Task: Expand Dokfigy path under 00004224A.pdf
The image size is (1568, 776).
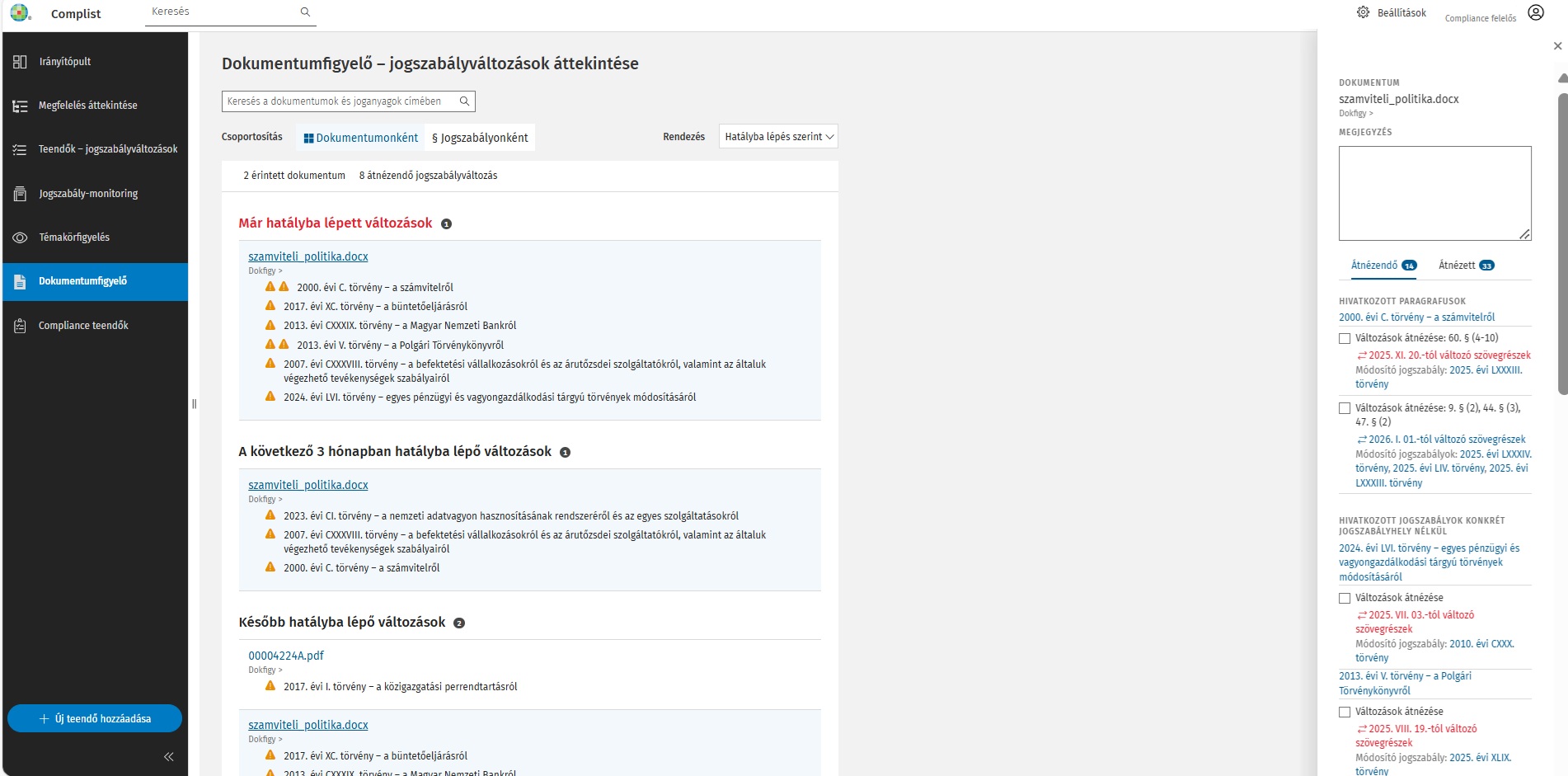Action: click(265, 670)
